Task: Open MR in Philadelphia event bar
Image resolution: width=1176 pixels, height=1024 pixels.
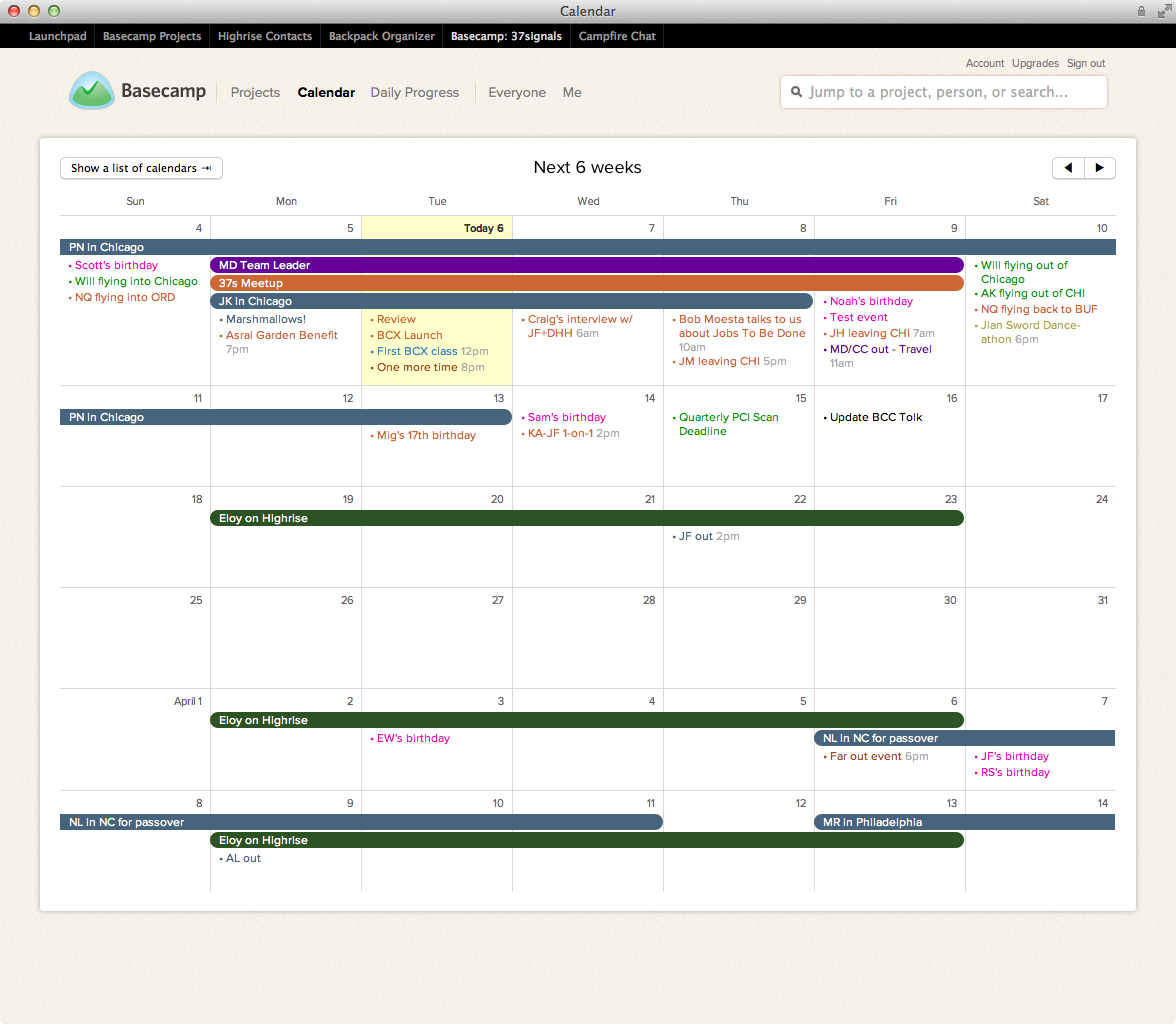Action: tap(964, 822)
